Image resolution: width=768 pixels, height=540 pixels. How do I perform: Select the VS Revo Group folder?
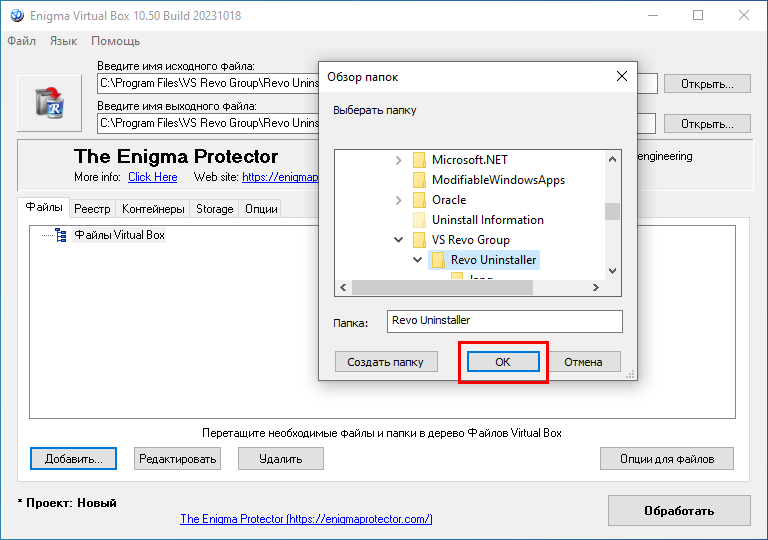pos(471,240)
